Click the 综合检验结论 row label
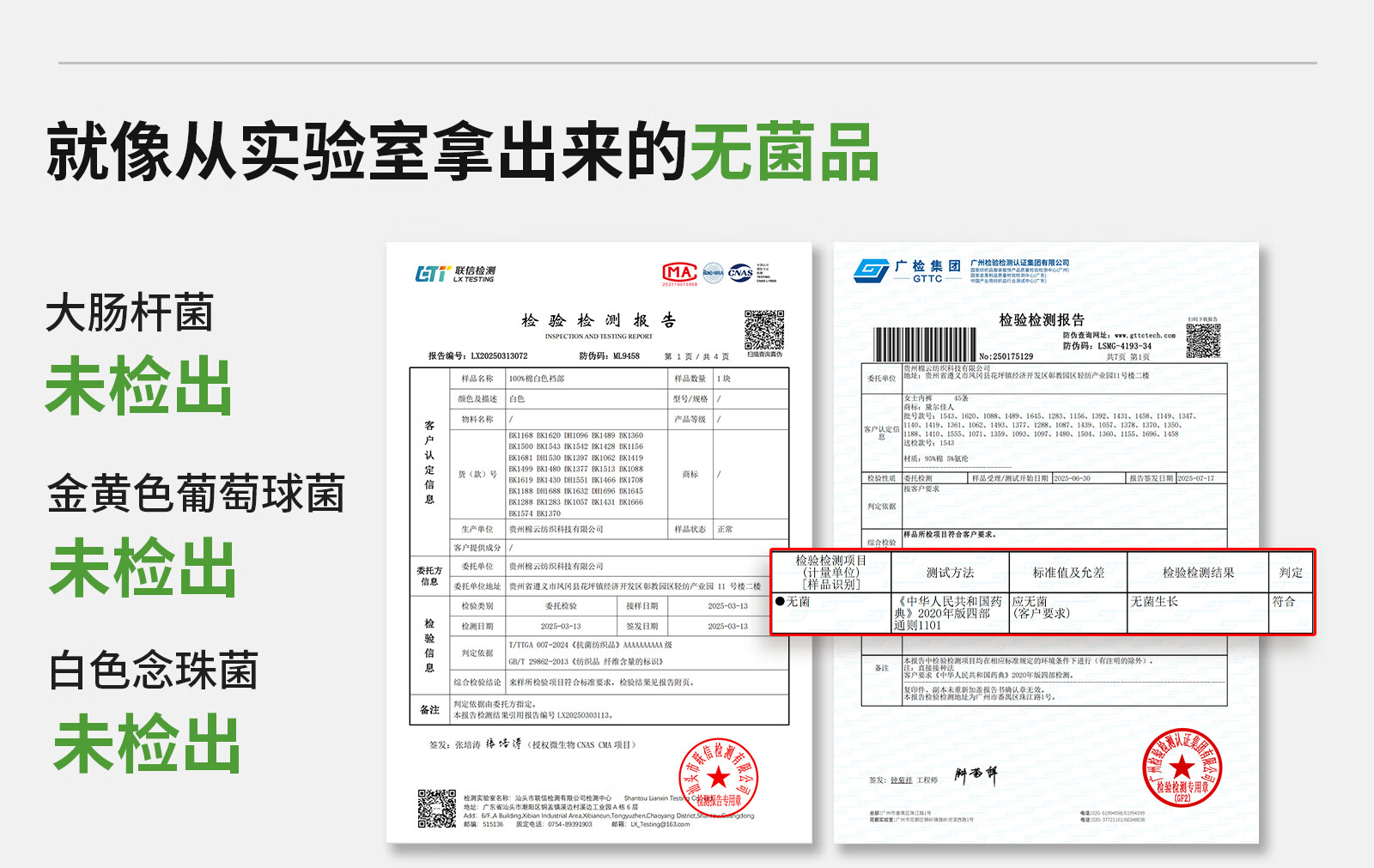Screen dimensions: 1374x868 (x=477, y=683)
